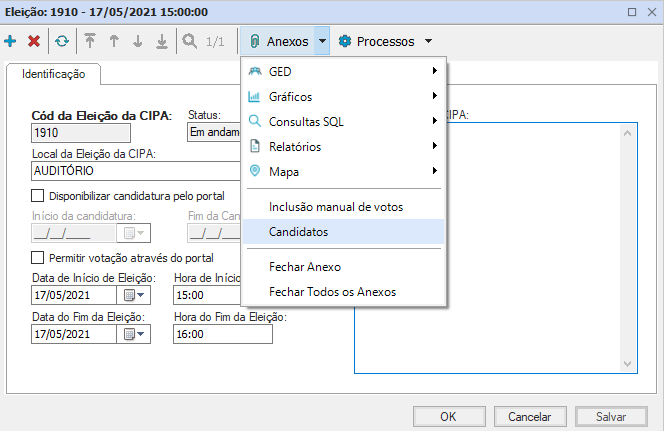Go to first record arrow icon
This screenshot has height=431, width=664.
coord(90,42)
